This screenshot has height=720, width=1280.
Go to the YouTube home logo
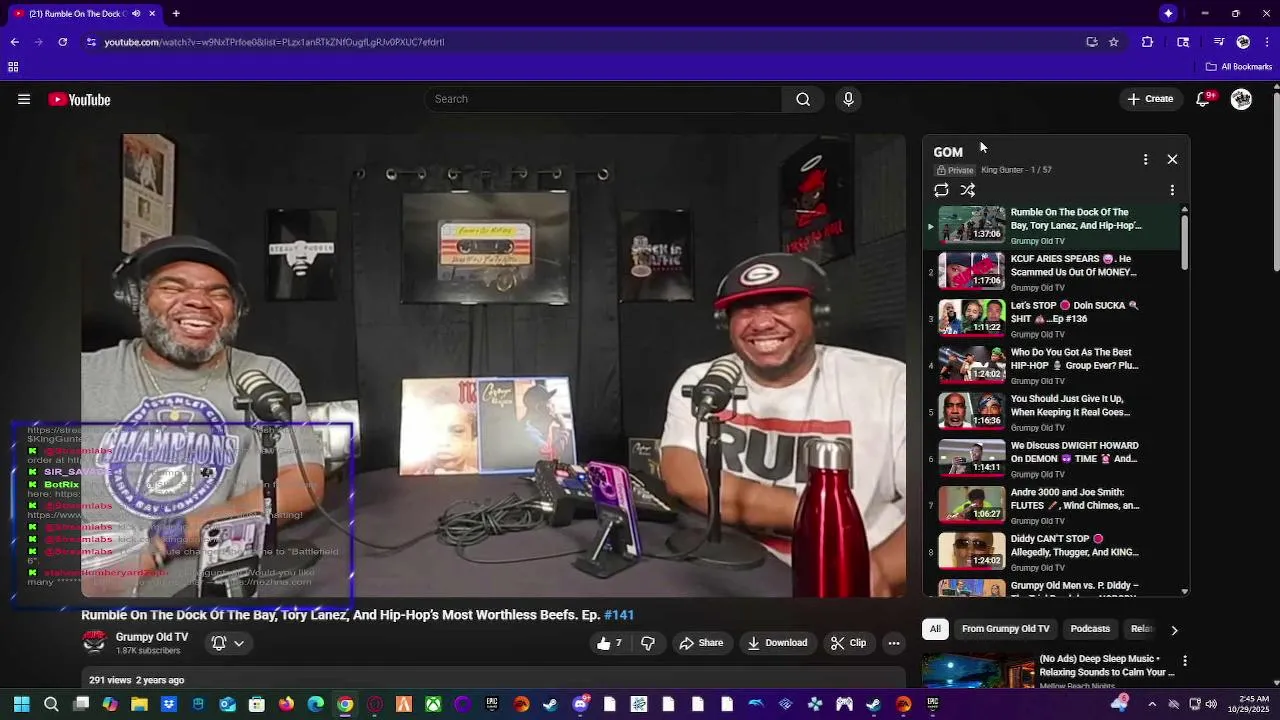(x=79, y=99)
